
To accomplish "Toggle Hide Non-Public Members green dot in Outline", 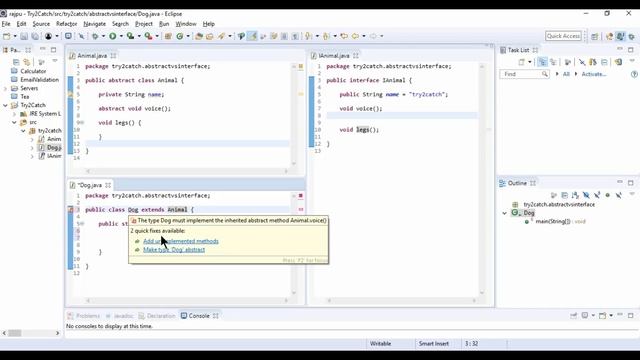I will (608, 196).
